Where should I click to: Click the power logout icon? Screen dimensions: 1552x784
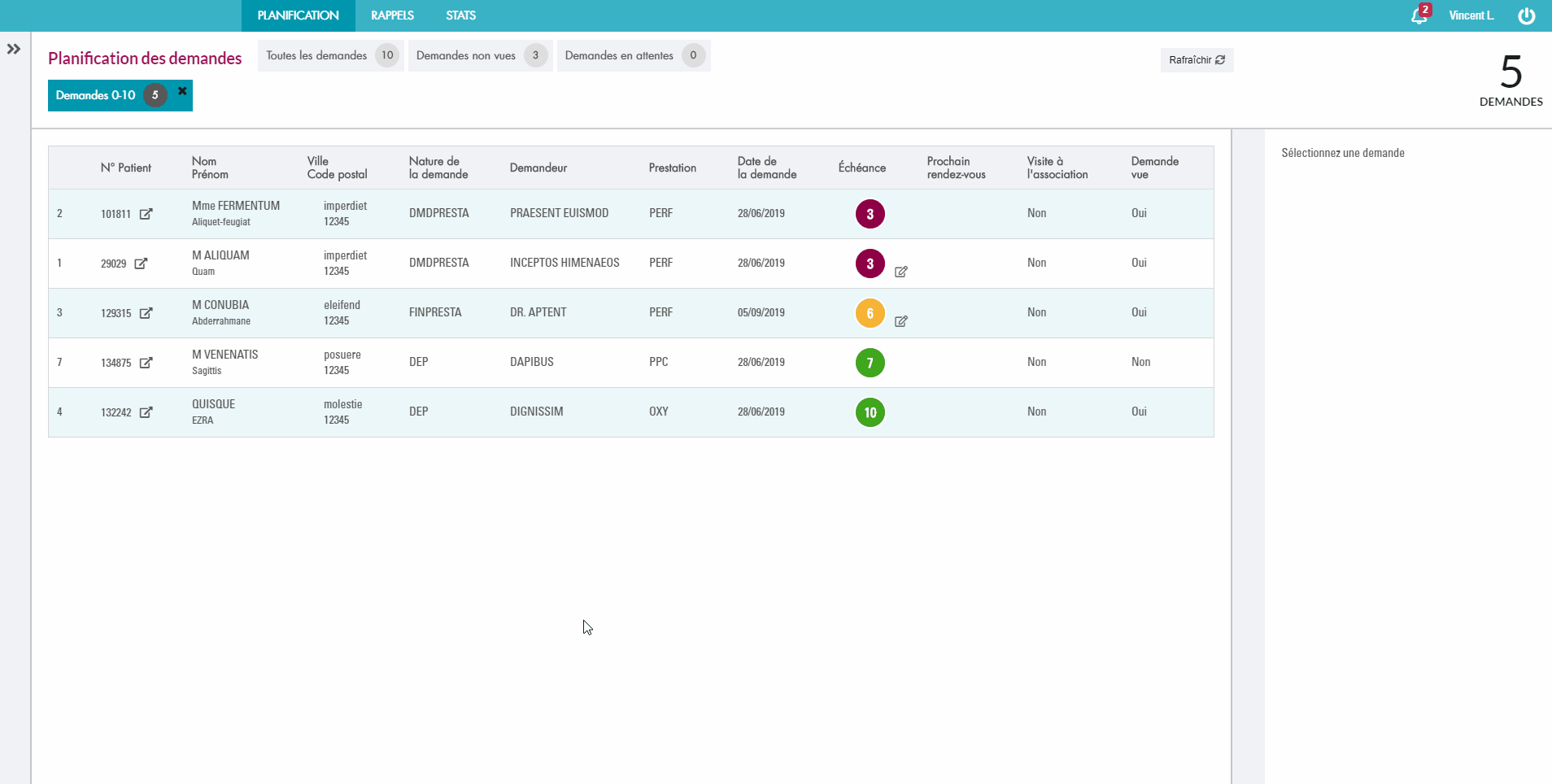pos(1526,16)
